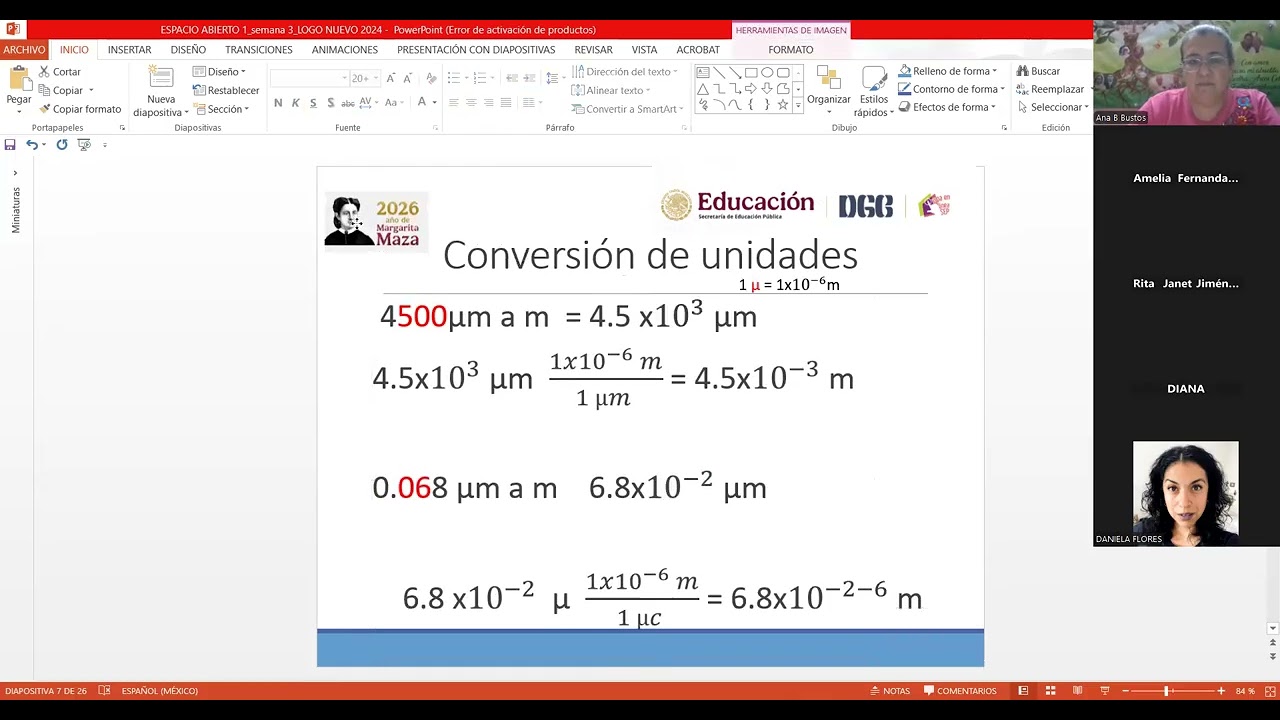Center the paragraph text
1280x720 pixels.
point(471,103)
